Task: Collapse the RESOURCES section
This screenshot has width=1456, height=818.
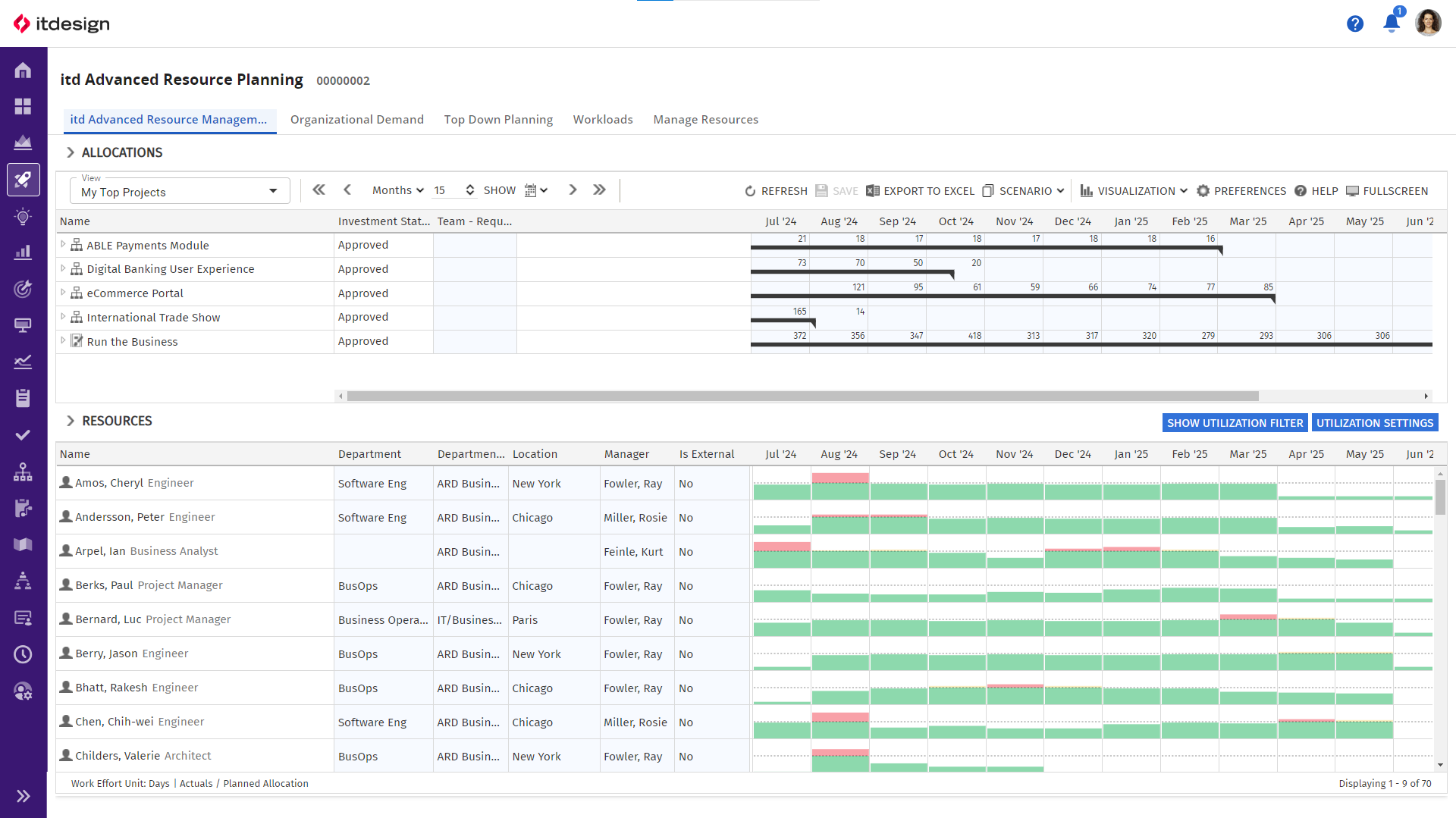Action: tap(71, 421)
